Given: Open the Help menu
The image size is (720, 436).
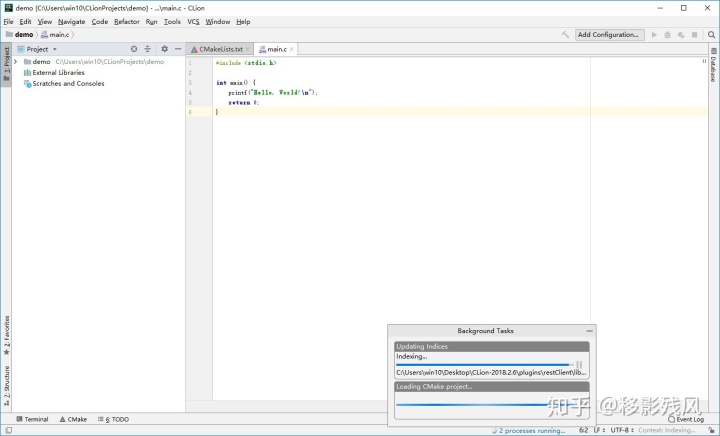Looking at the screenshot, I should pos(243,22).
